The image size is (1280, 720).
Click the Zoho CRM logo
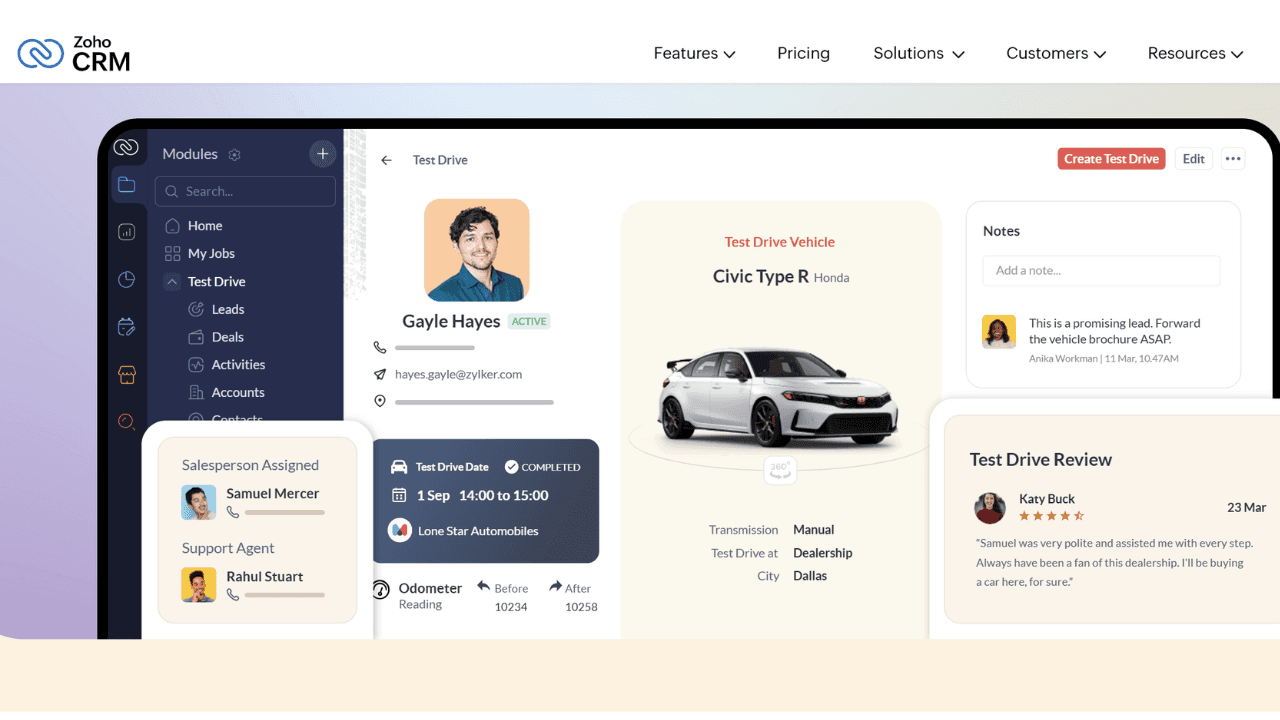pyautogui.click(x=74, y=54)
